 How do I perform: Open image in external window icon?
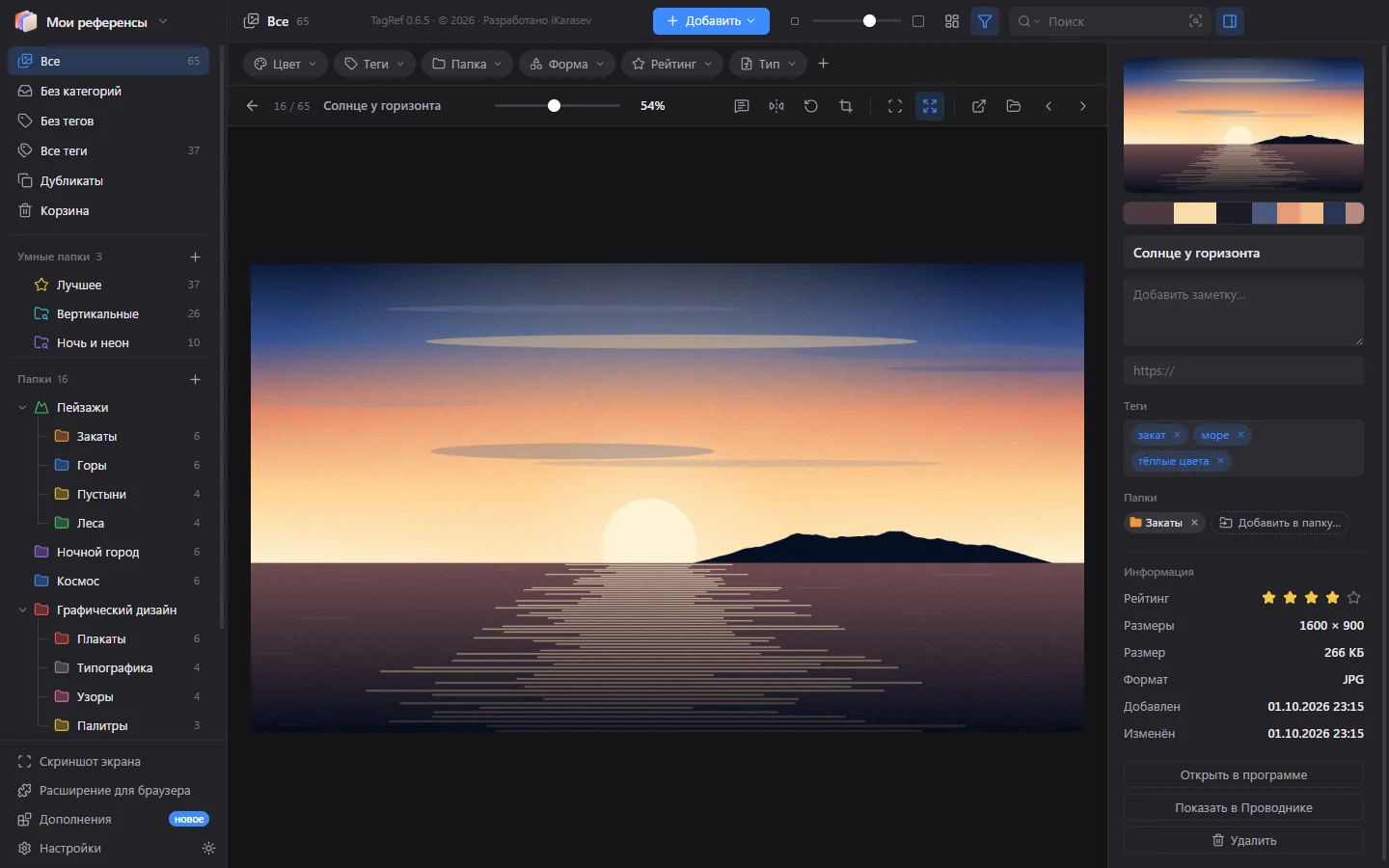(x=979, y=106)
